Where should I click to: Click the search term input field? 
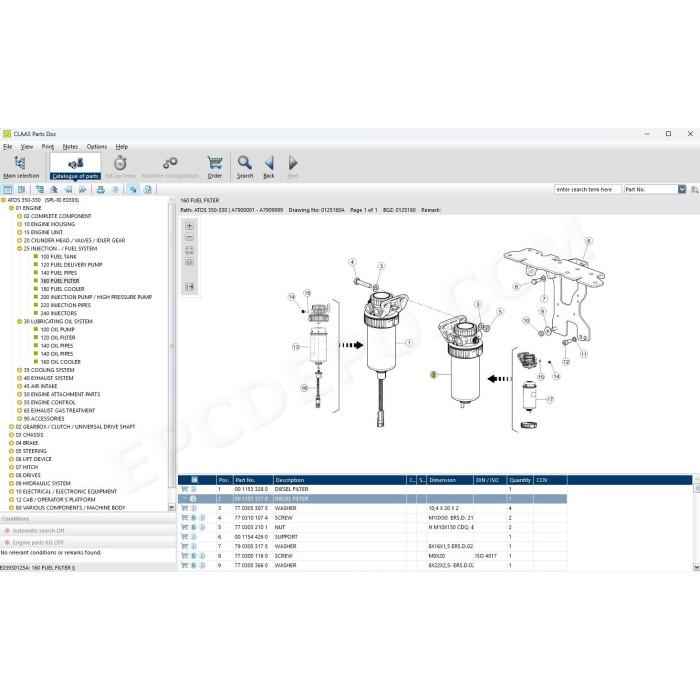pos(588,189)
